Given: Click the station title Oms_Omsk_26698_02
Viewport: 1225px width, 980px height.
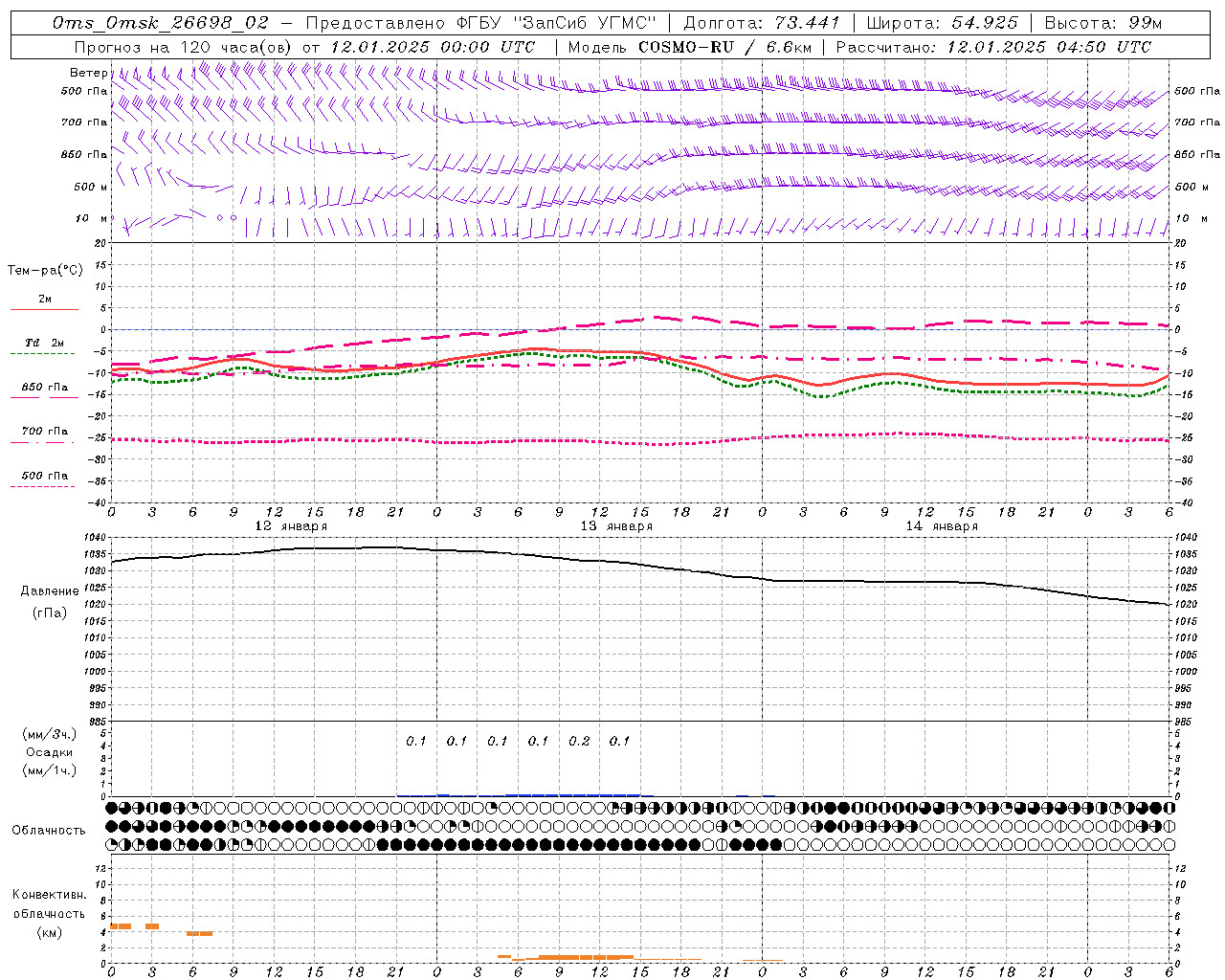Looking at the screenshot, I should [x=161, y=23].
